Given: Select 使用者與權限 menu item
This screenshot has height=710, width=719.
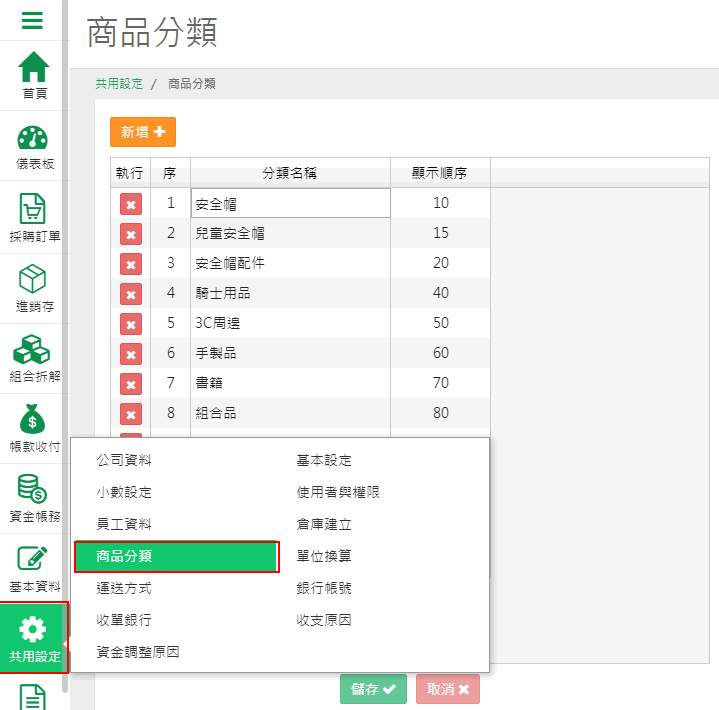Looking at the screenshot, I should tap(338, 492).
